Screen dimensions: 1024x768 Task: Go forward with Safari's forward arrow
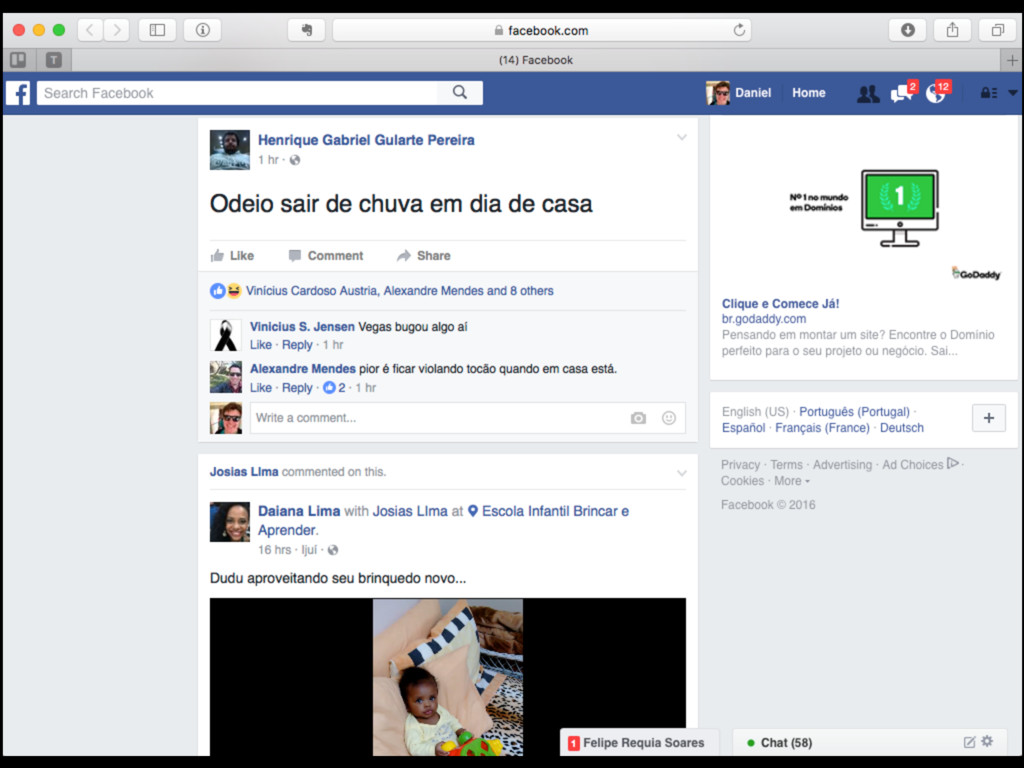[x=116, y=30]
